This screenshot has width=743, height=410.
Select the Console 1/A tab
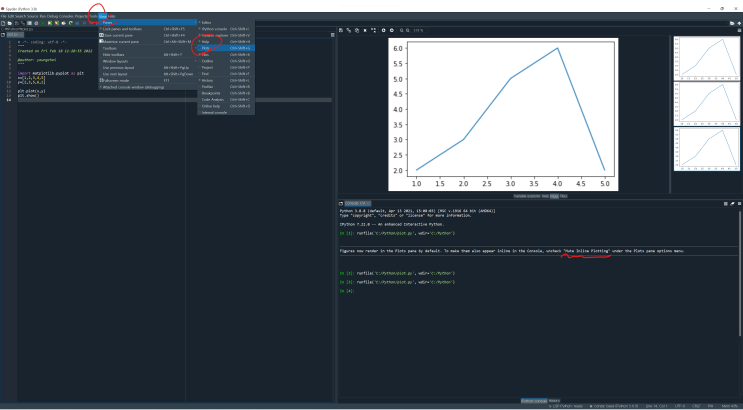pos(357,203)
